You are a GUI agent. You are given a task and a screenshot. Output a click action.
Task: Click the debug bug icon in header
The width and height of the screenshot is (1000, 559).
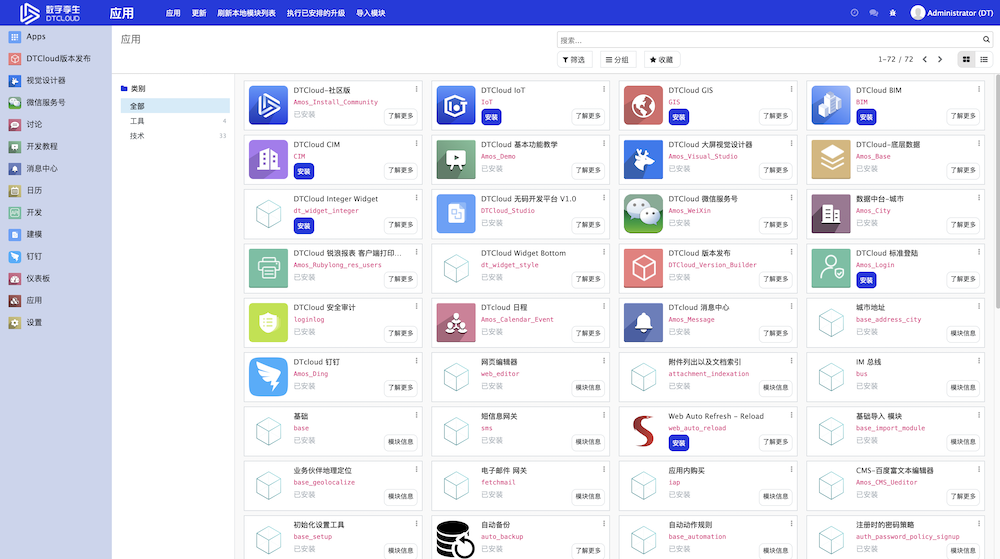click(892, 13)
